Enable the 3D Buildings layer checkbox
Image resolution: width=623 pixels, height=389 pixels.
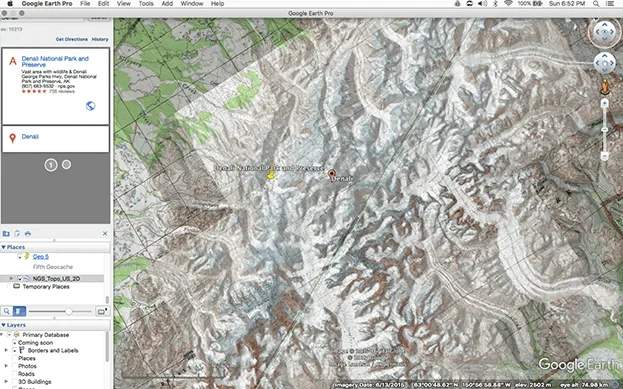tap(15, 381)
